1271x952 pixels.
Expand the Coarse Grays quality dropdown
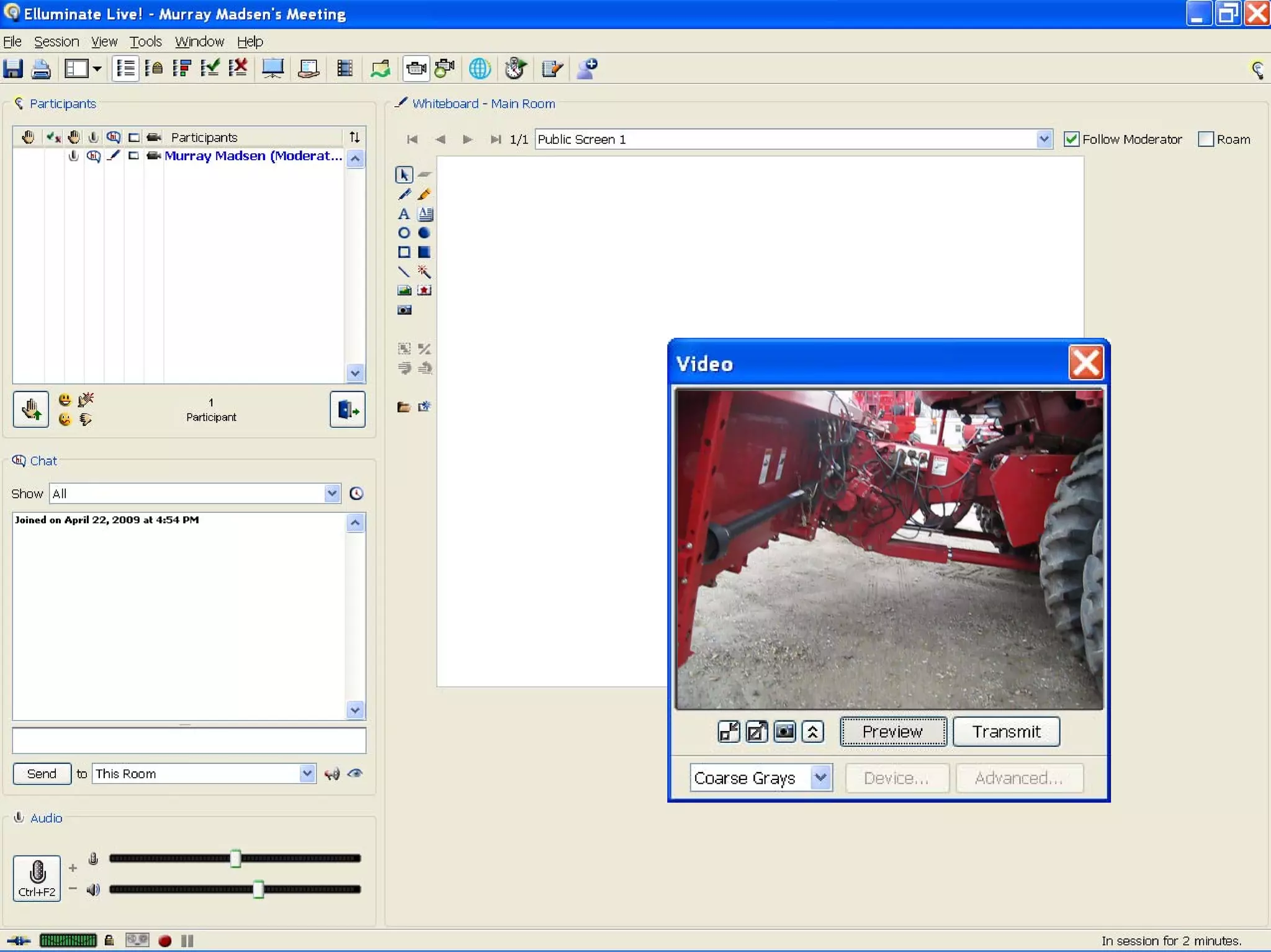click(820, 778)
